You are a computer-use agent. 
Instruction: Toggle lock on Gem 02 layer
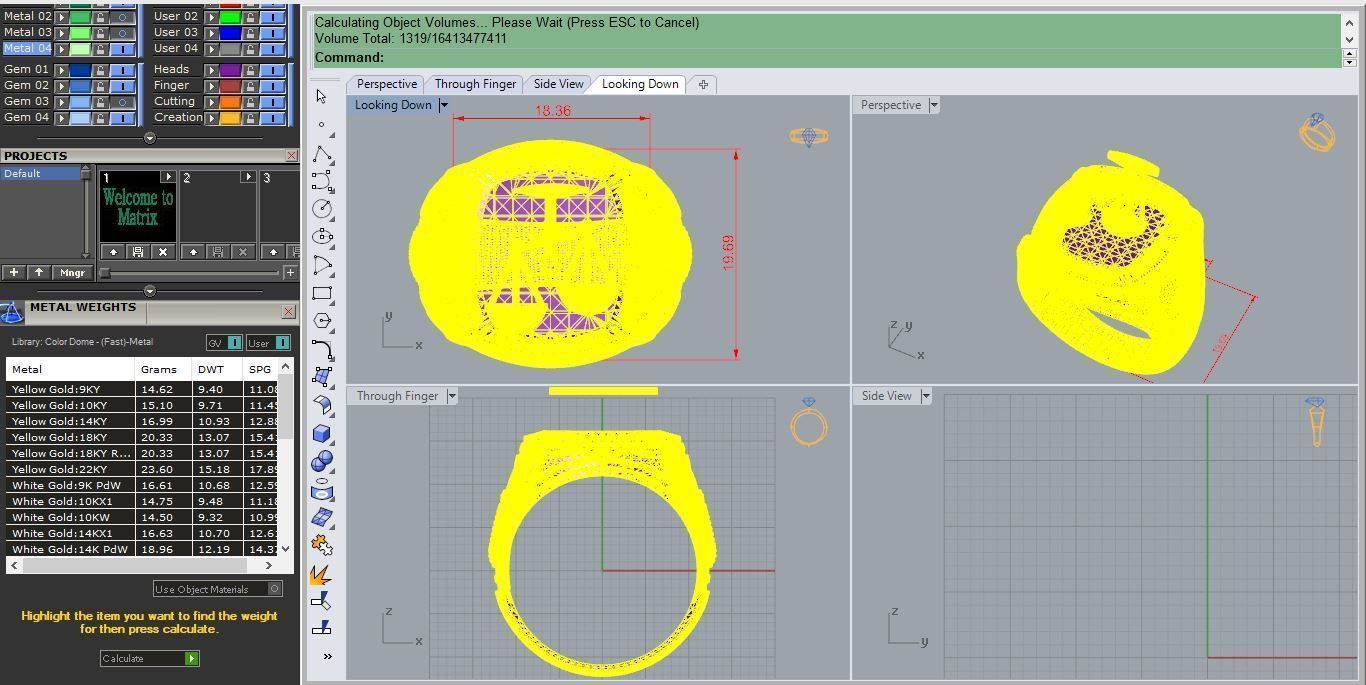100,85
